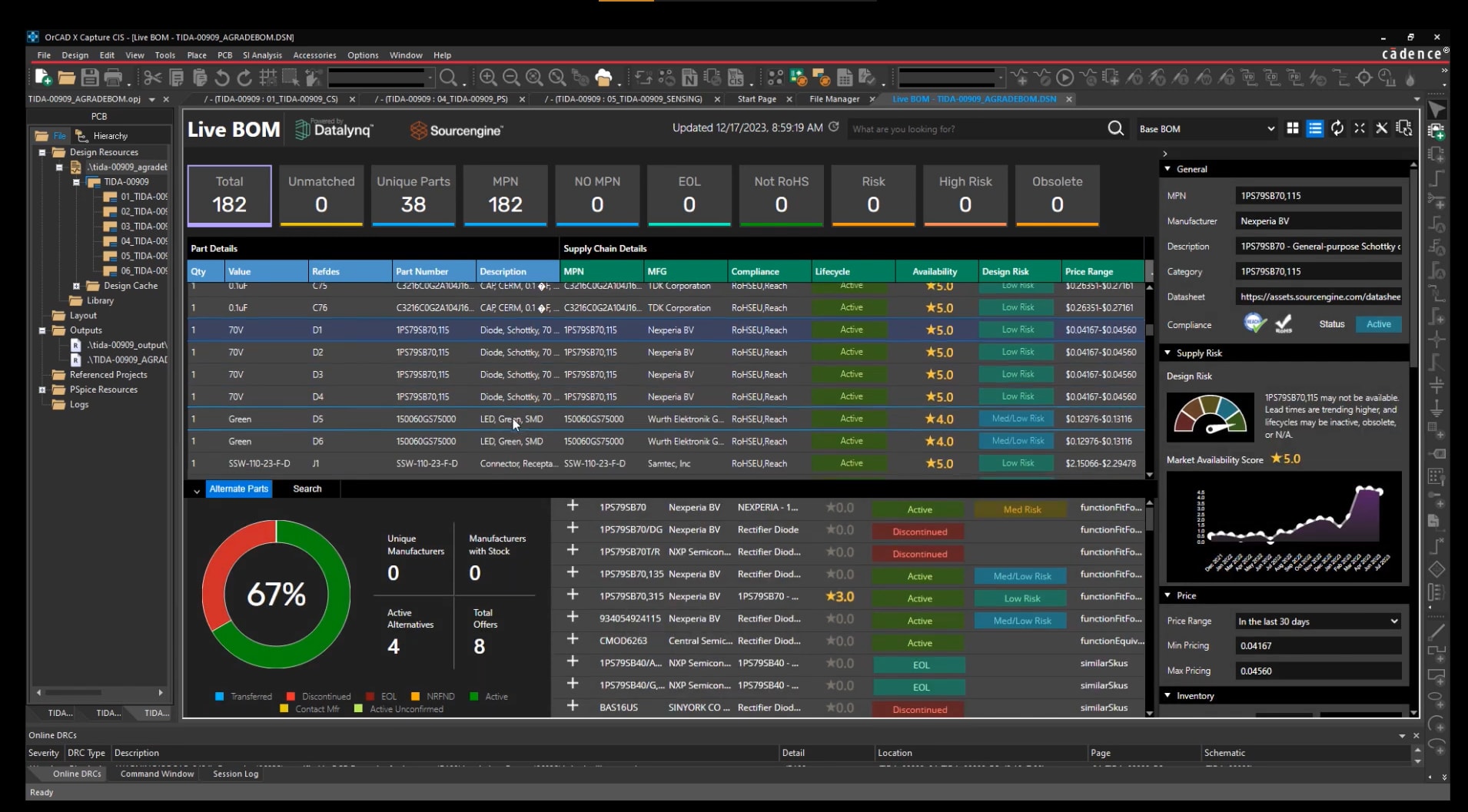Collapse the Inventory section
The height and width of the screenshot is (812, 1468).
tap(1167, 695)
